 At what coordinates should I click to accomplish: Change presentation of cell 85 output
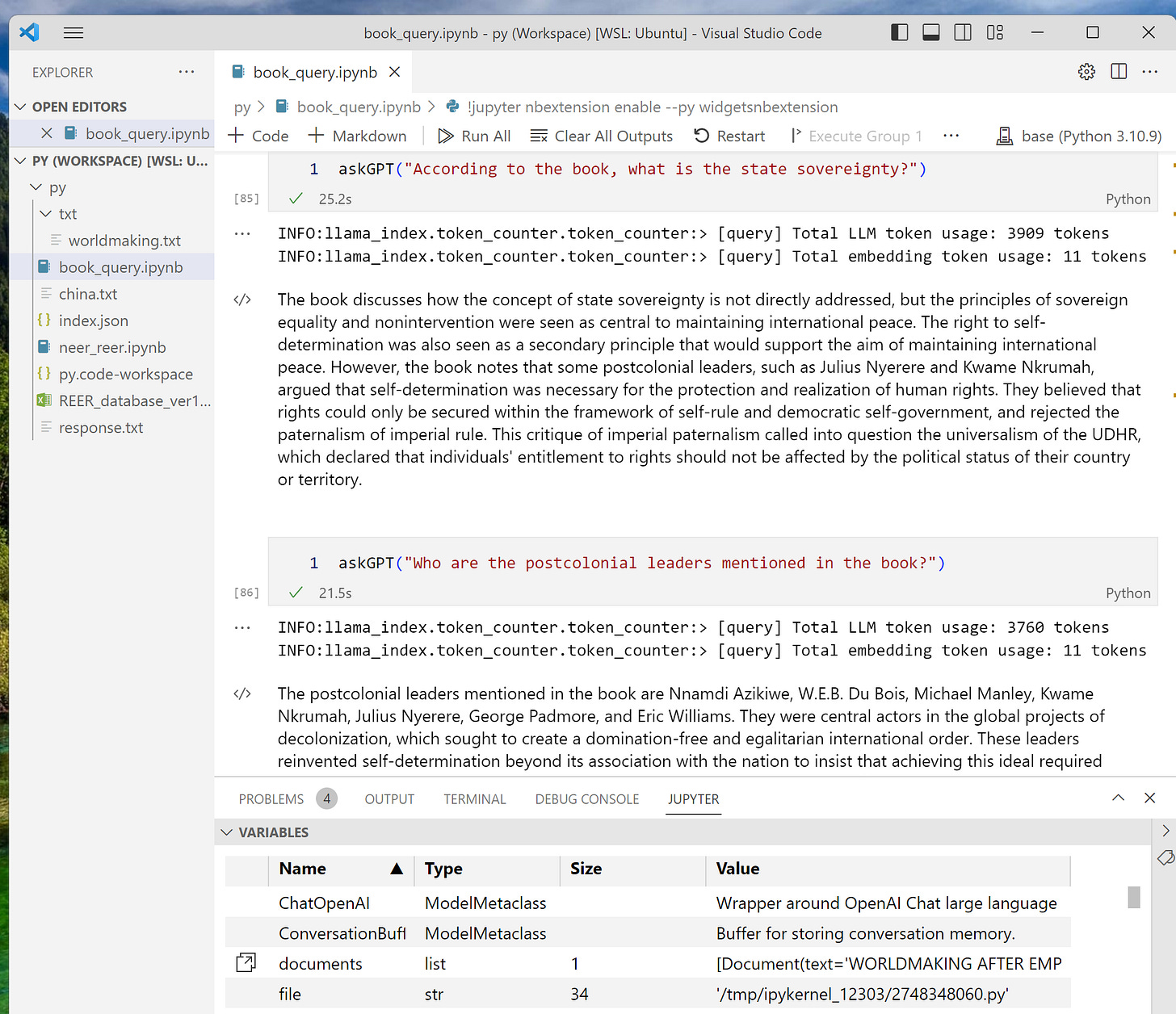point(242,300)
